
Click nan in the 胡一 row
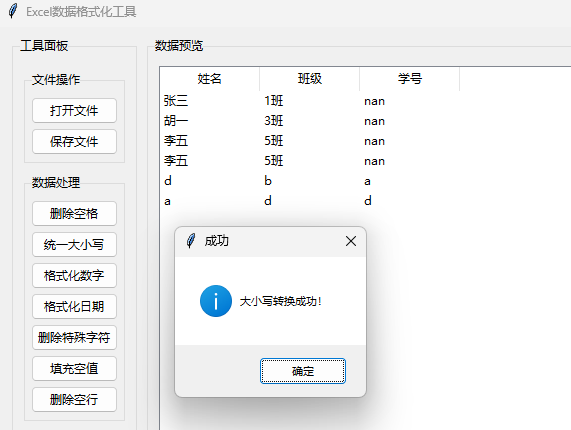click(374, 121)
